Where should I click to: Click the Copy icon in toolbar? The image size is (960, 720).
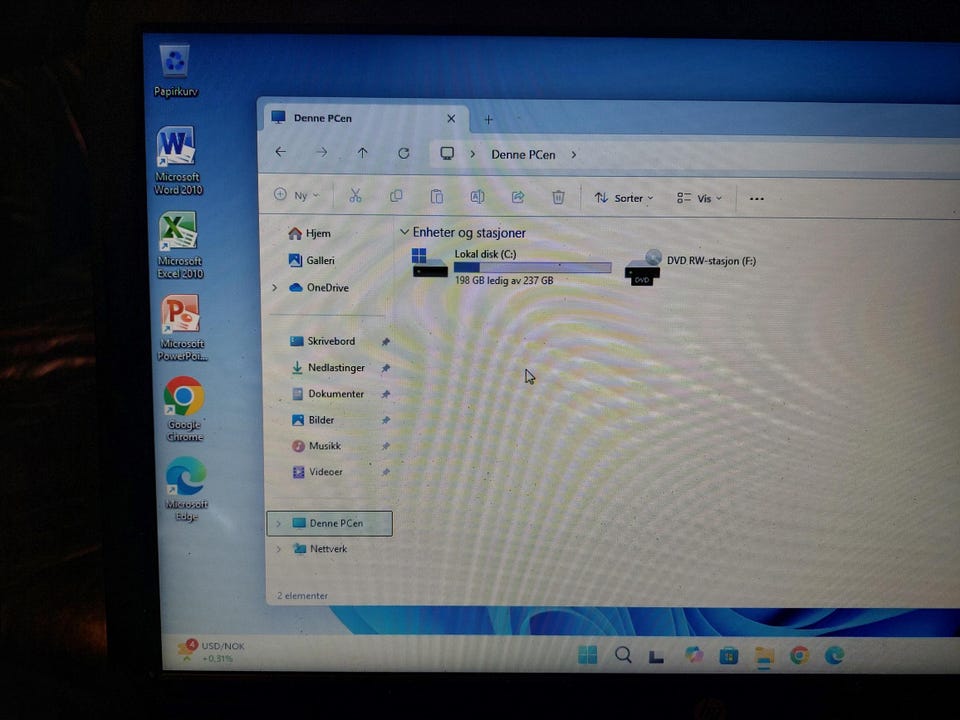tap(396, 196)
